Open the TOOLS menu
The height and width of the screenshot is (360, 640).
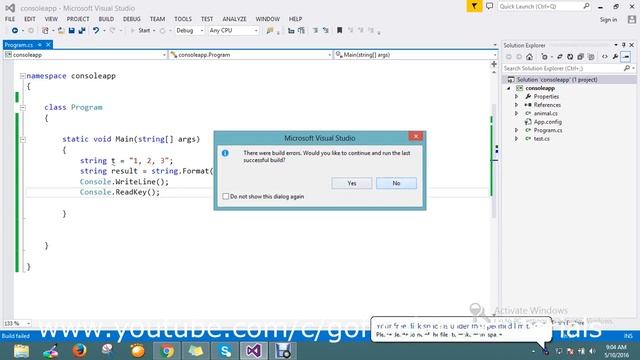click(x=182, y=19)
